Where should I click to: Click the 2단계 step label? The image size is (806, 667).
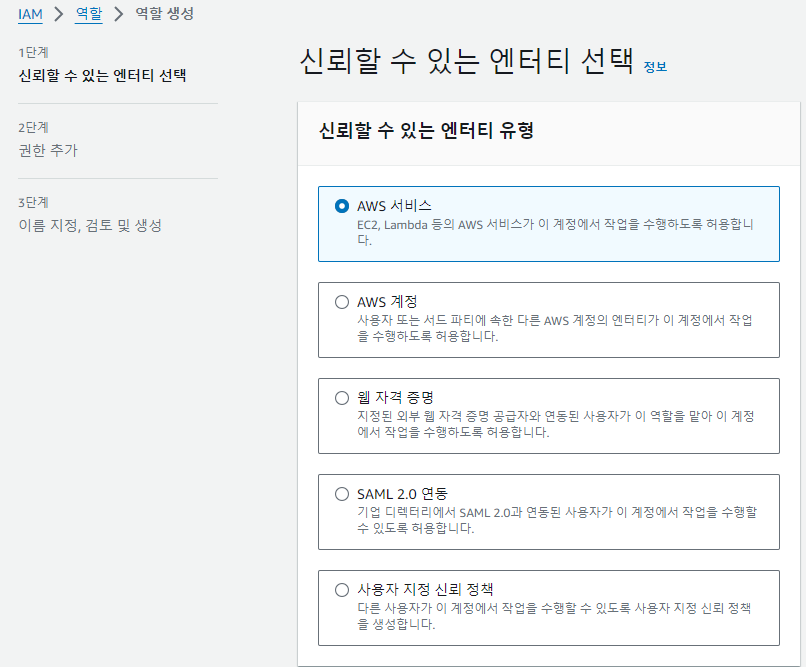pos(33,127)
